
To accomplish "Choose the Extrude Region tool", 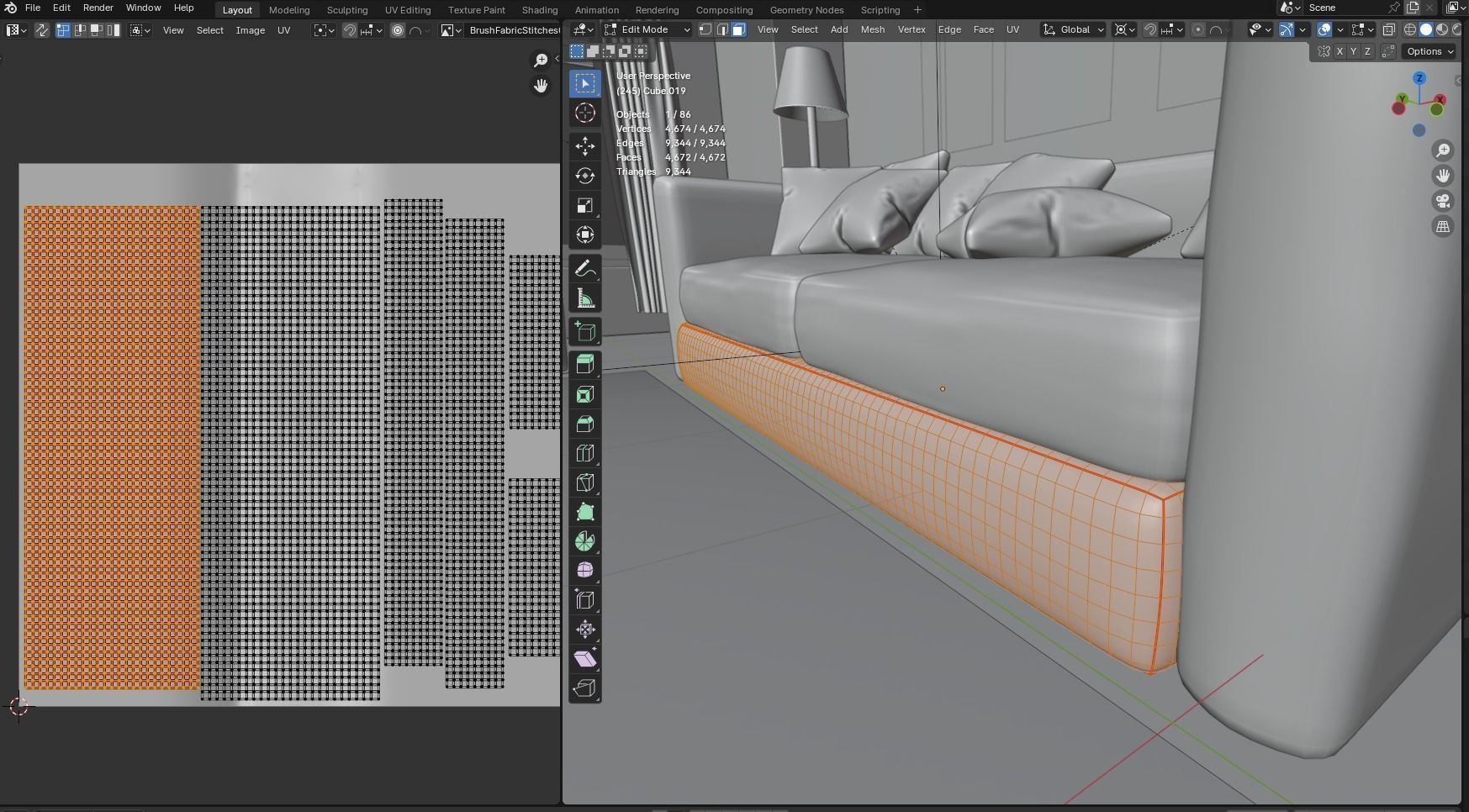I will pos(585,365).
